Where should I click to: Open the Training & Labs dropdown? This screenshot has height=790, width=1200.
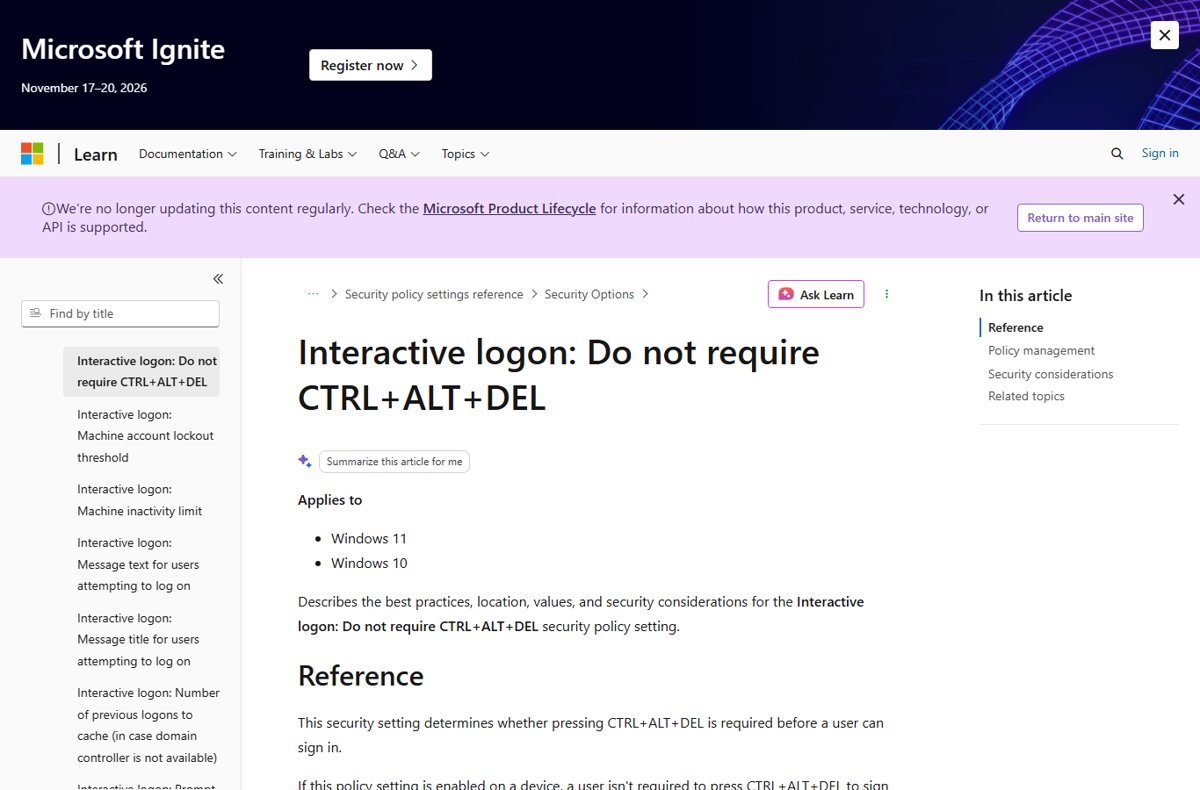[308, 154]
